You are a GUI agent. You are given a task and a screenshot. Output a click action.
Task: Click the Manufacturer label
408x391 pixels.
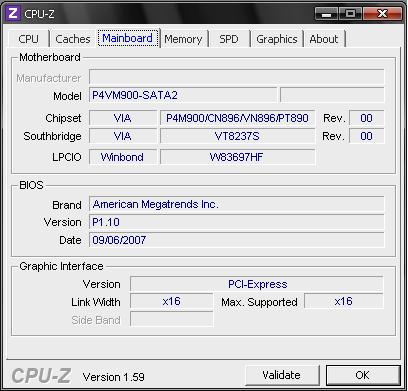point(49,78)
